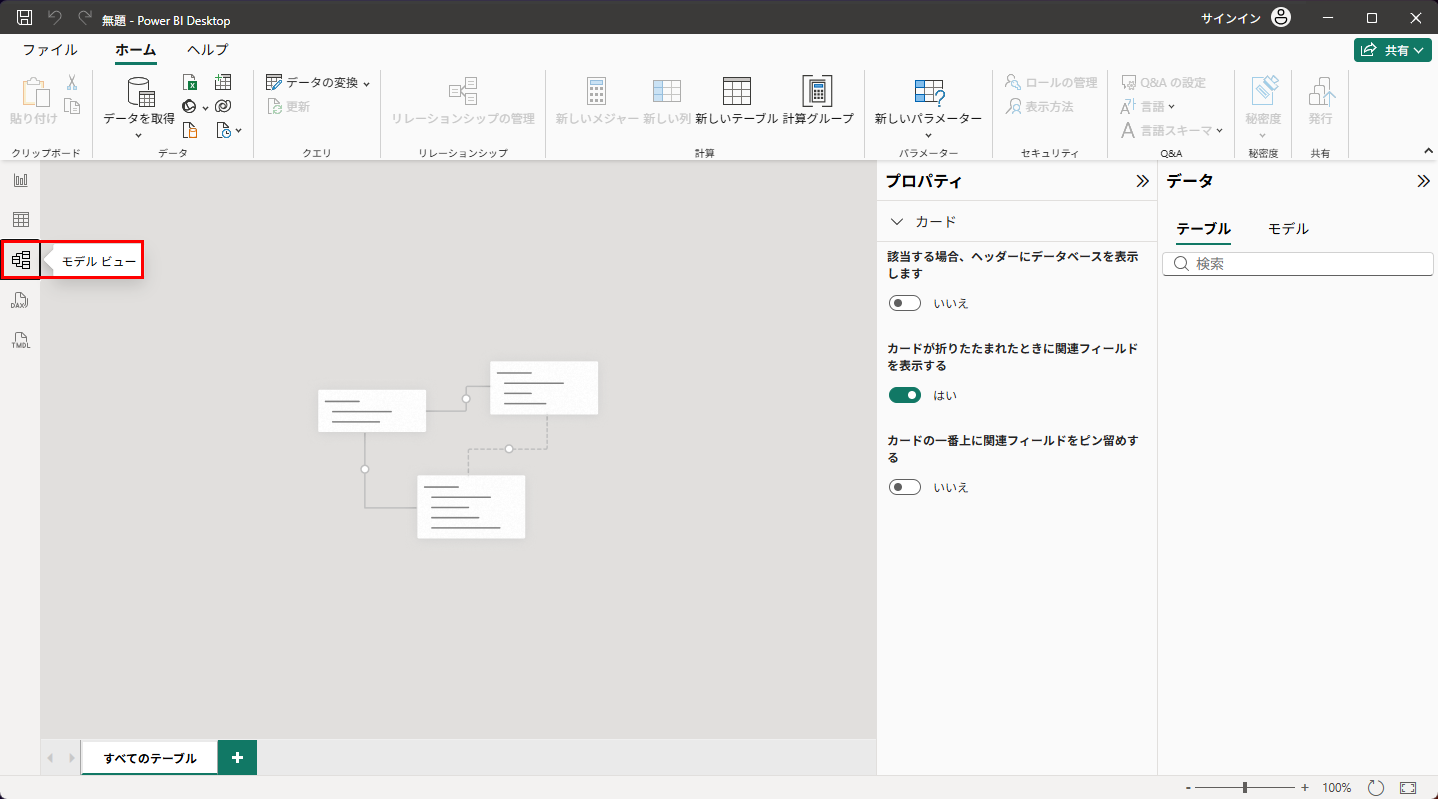Click the 発行 publish icon
This screenshot has height=799, width=1438.
[x=1321, y=91]
